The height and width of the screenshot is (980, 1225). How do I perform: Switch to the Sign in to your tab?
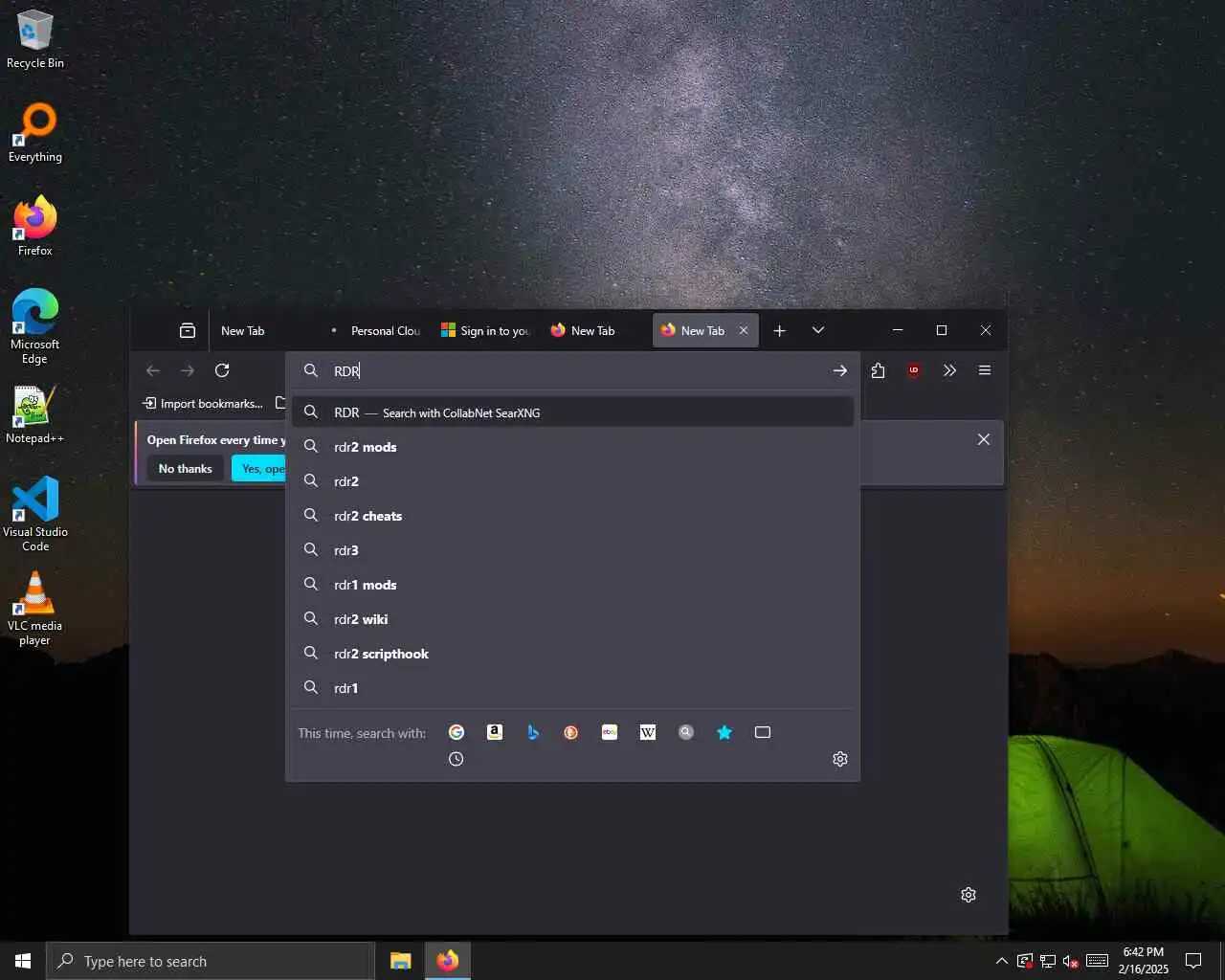[x=485, y=330]
